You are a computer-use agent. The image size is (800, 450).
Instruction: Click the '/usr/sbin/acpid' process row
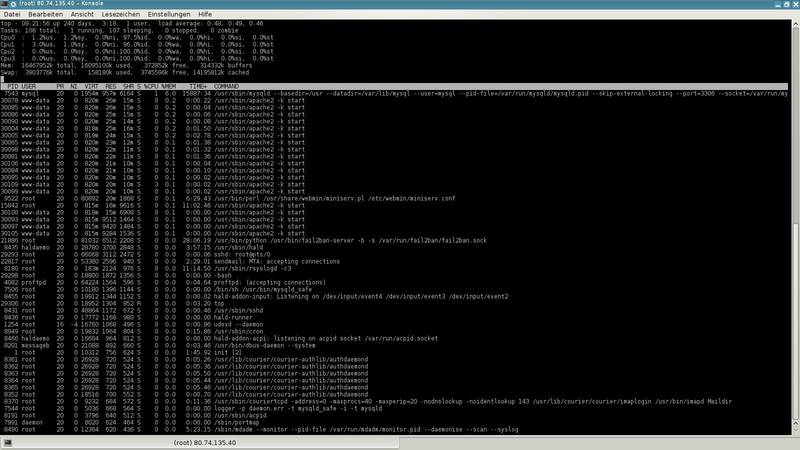(x=134, y=415)
